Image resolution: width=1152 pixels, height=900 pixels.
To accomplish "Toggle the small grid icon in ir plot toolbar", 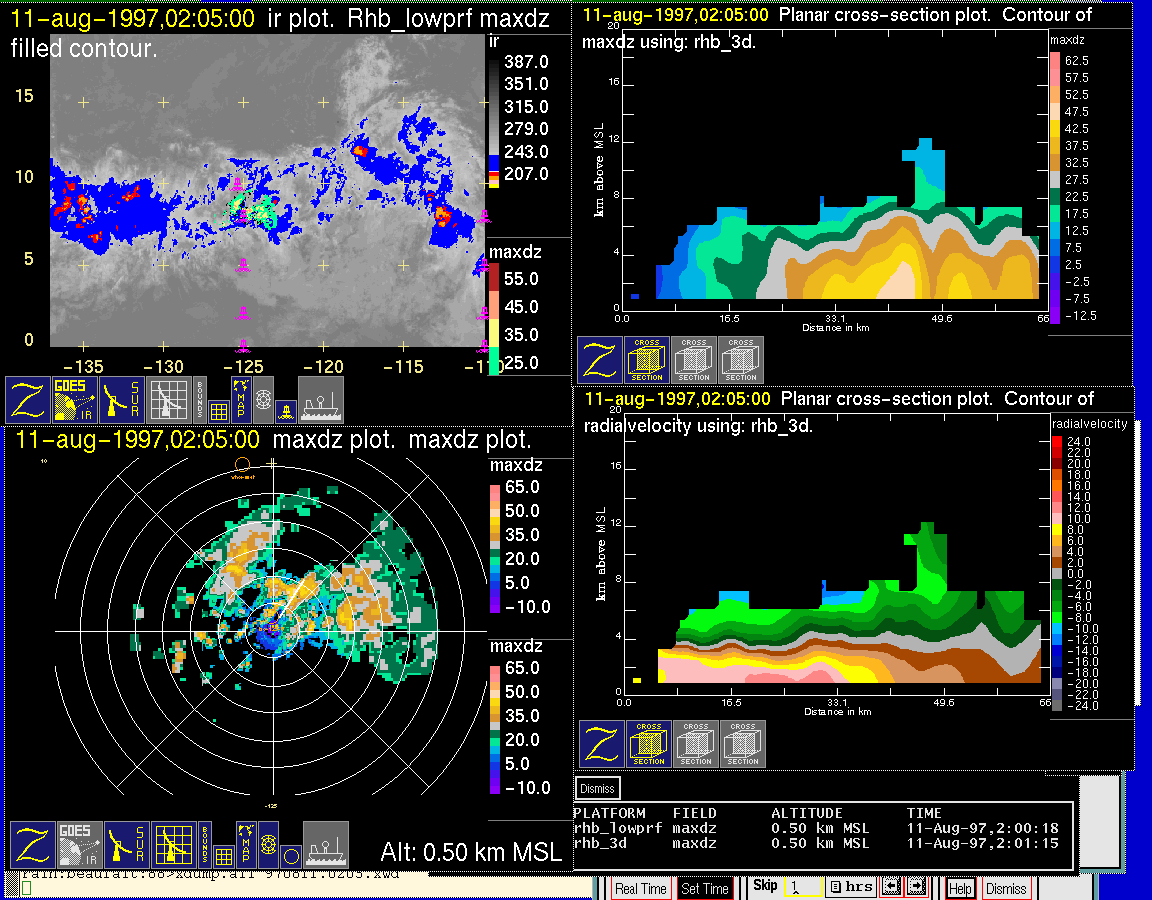I will point(218,409).
